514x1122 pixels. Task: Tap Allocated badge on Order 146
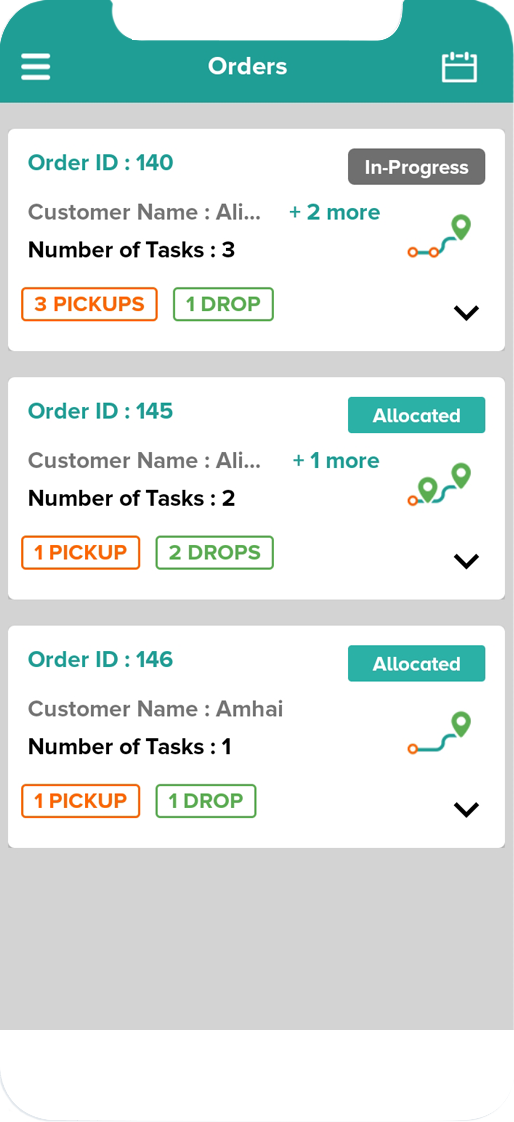point(417,663)
